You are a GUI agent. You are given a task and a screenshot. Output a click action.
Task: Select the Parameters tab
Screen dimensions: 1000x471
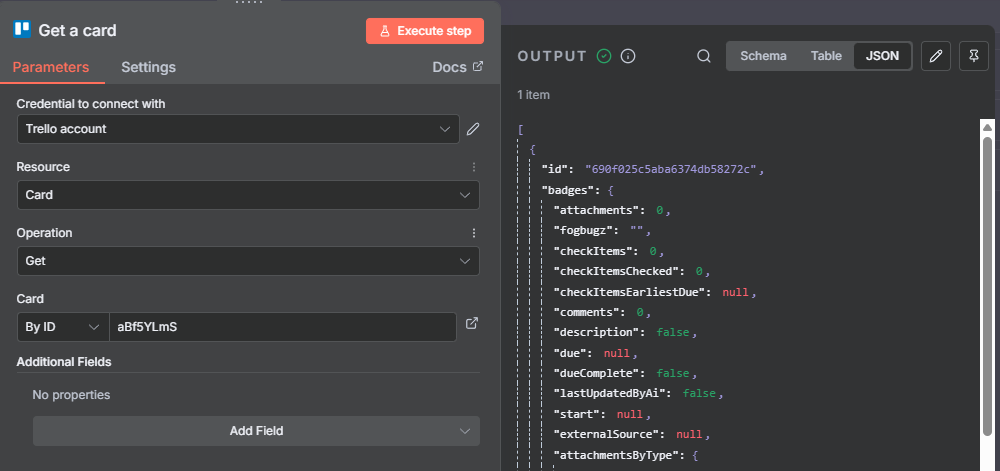pyautogui.click(x=51, y=67)
